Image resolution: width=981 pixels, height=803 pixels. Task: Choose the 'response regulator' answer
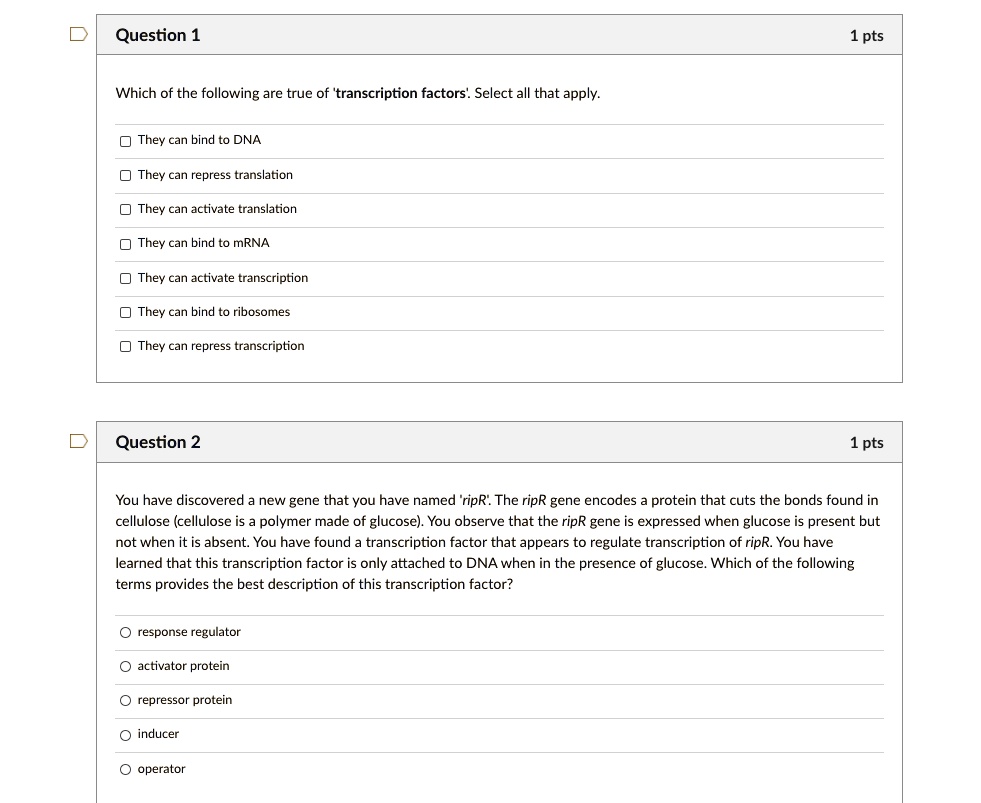pyautogui.click(x=125, y=632)
